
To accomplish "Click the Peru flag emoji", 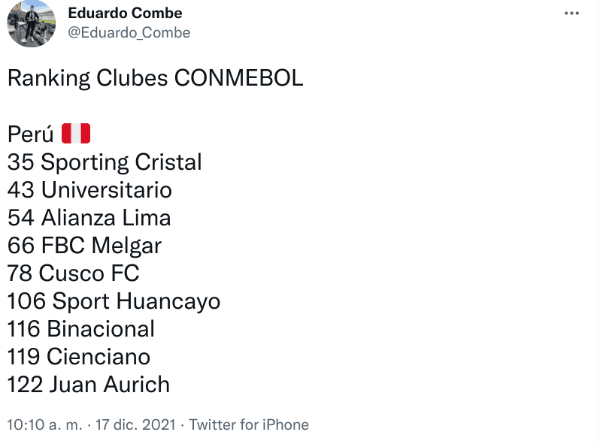I will point(76,134).
